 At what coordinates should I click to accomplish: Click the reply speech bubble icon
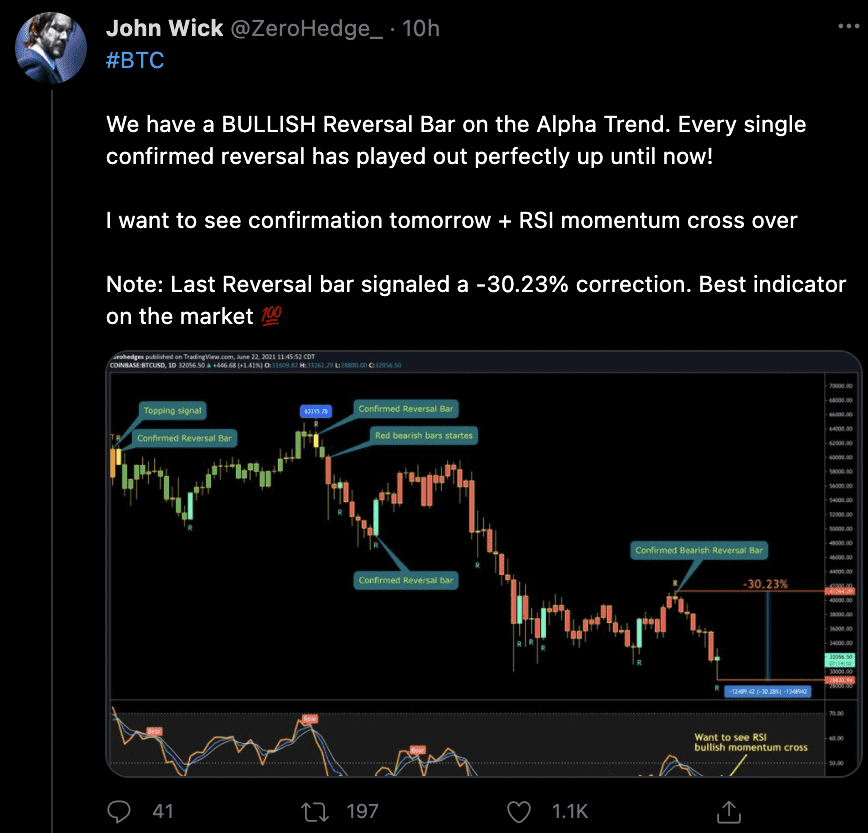tap(120, 810)
